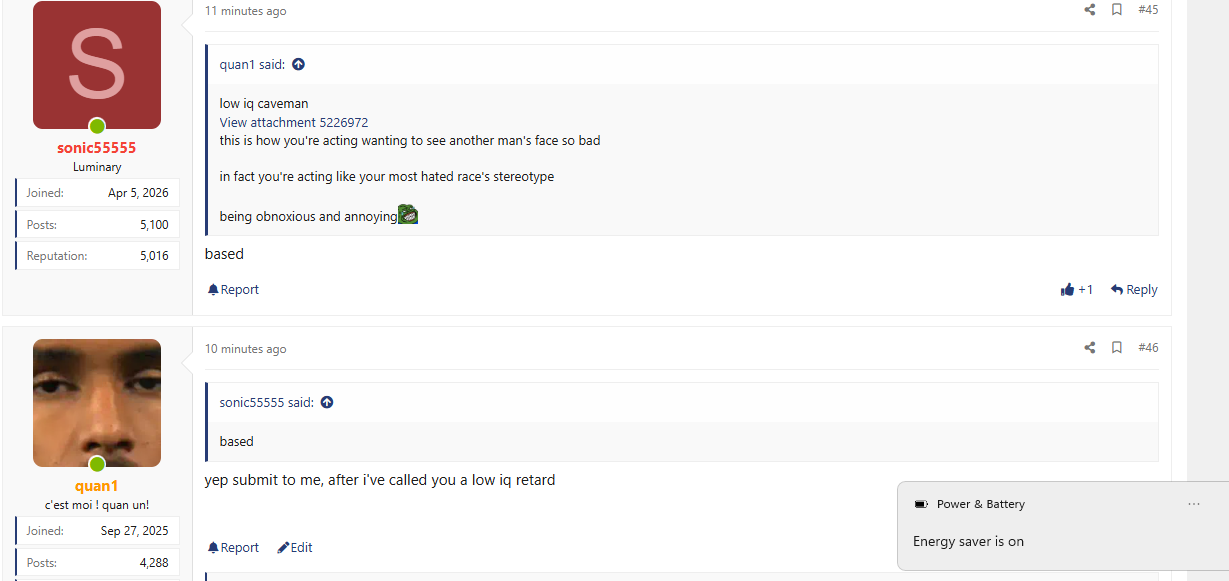Click quan1's face avatar image
The image size is (1229, 581).
pyautogui.click(x=97, y=403)
